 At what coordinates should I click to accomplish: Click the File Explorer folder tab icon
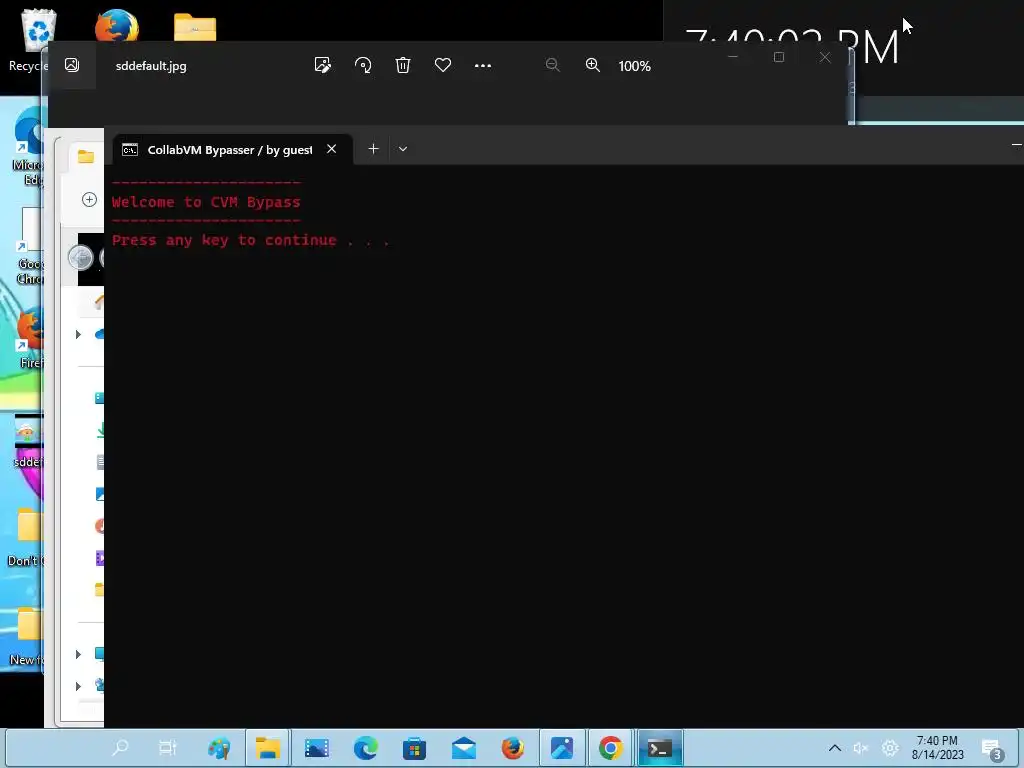pos(86,156)
